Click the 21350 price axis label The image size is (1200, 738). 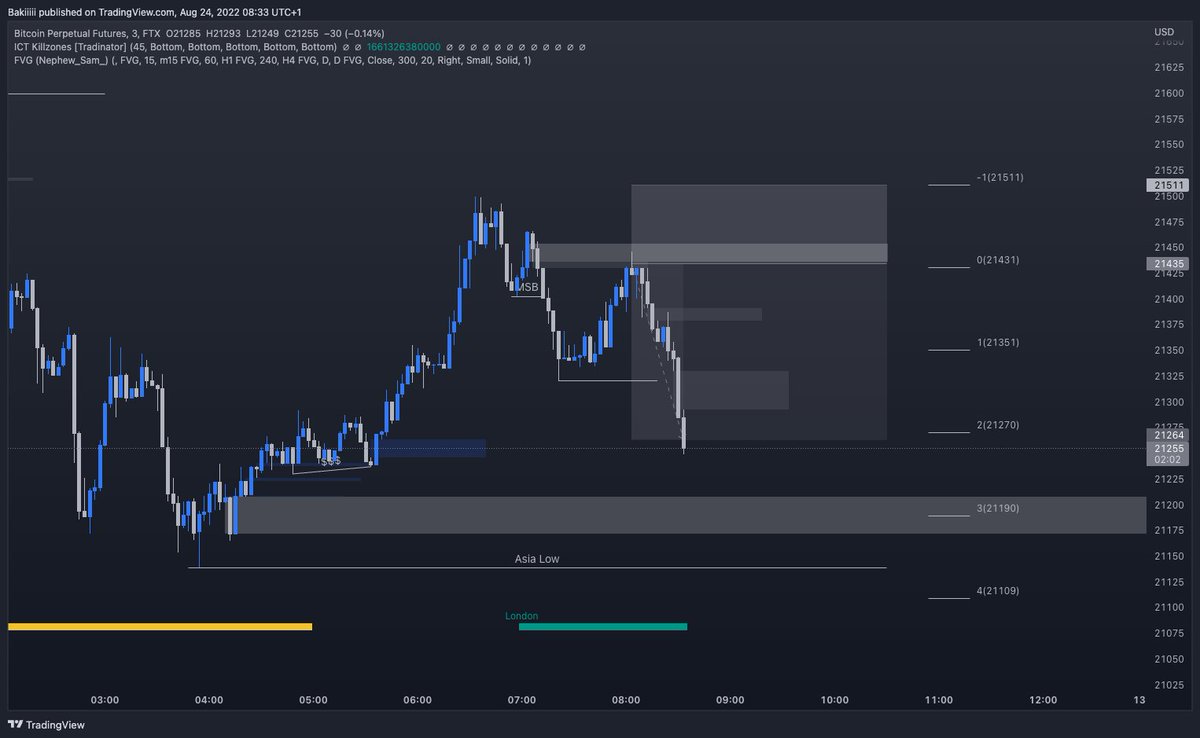pos(1169,350)
